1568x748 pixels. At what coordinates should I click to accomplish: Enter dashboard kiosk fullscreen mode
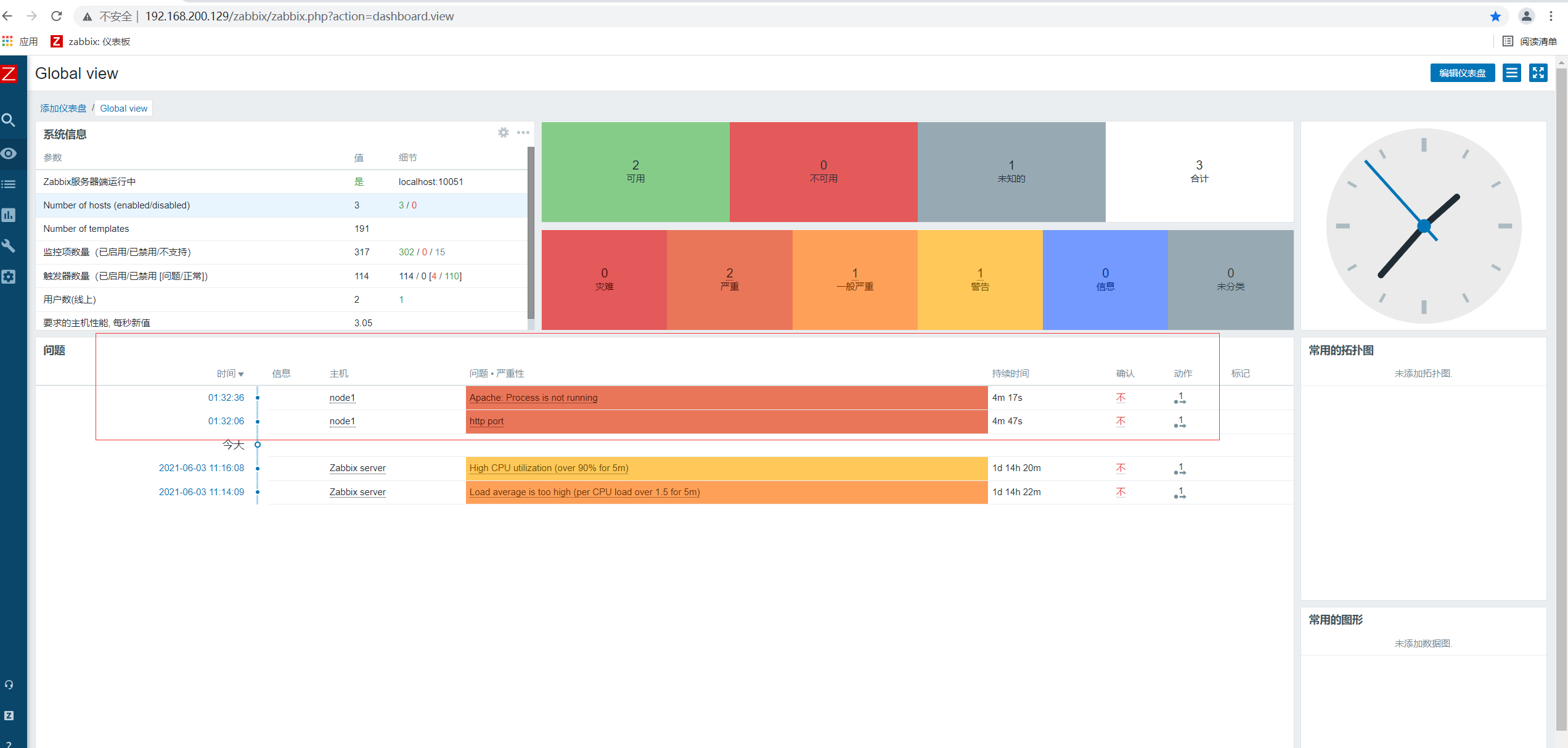tap(1538, 73)
